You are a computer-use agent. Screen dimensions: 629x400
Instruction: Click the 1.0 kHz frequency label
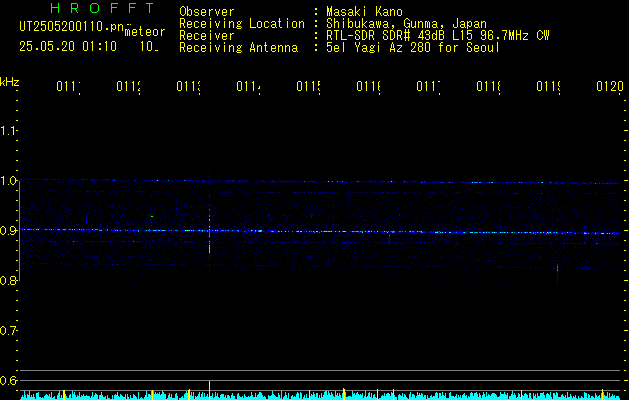pos(8,181)
